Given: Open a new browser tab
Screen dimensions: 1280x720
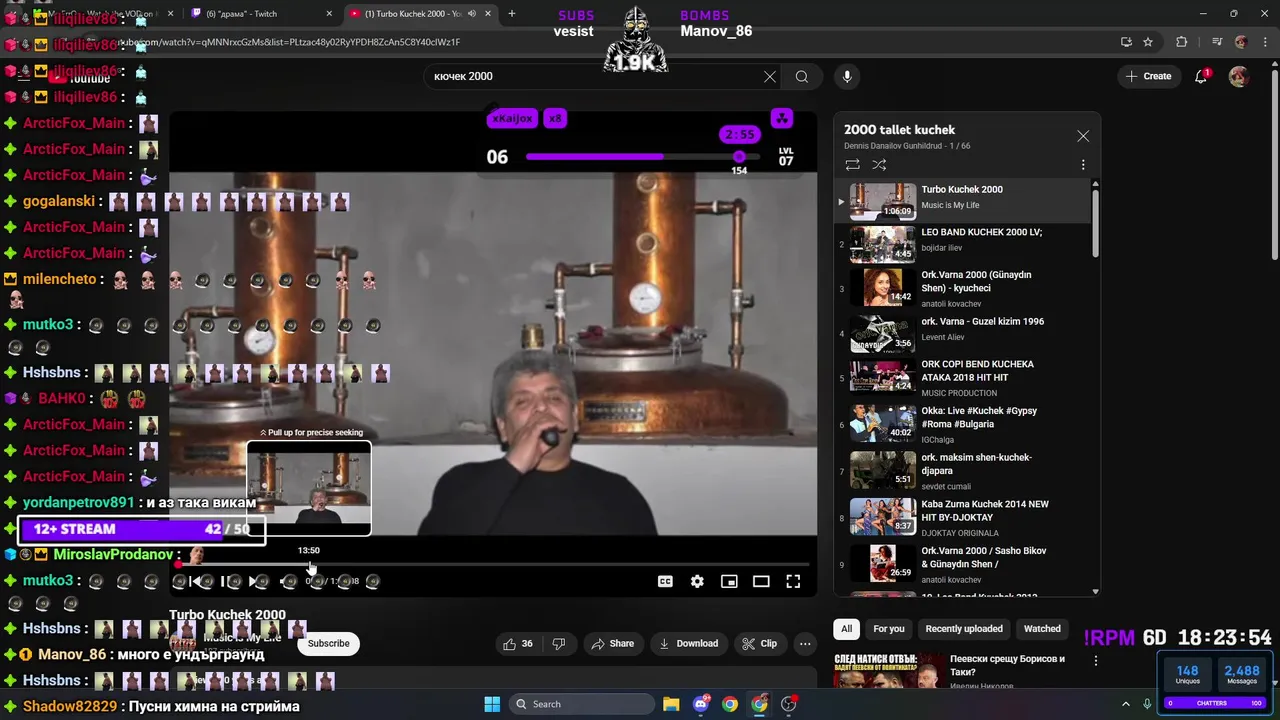Looking at the screenshot, I should point(512,14).
